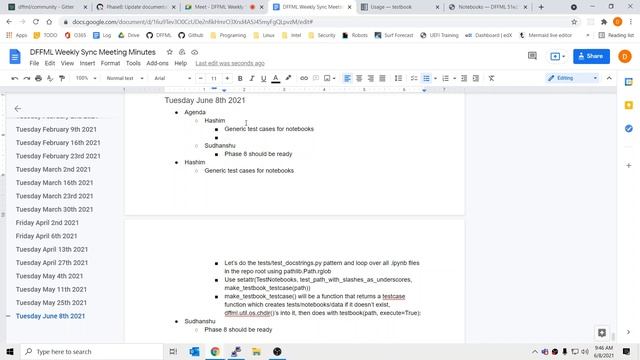Get add-ons with plus icon
The image size is (640, 360).
[629, 166]
